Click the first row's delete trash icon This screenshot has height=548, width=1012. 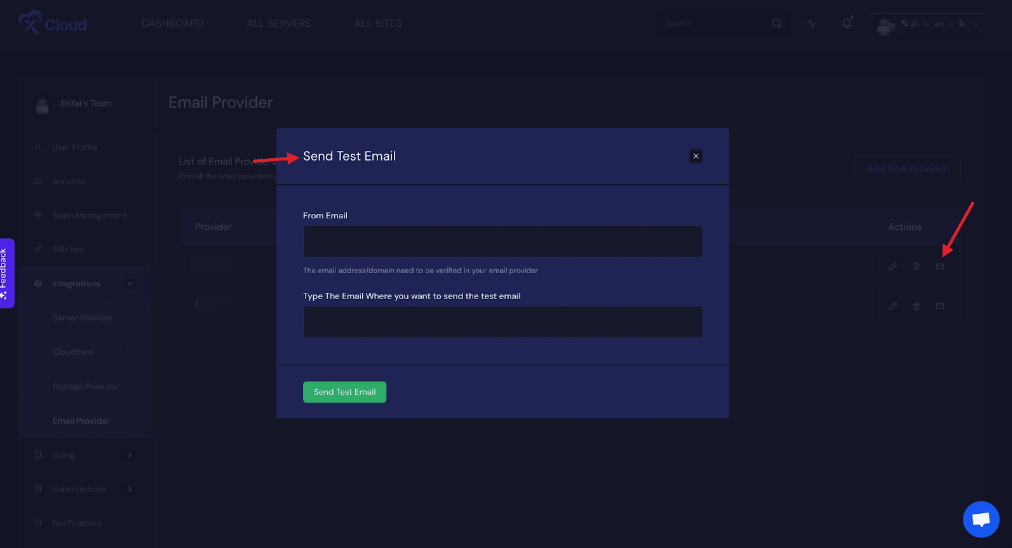[916, 267]
